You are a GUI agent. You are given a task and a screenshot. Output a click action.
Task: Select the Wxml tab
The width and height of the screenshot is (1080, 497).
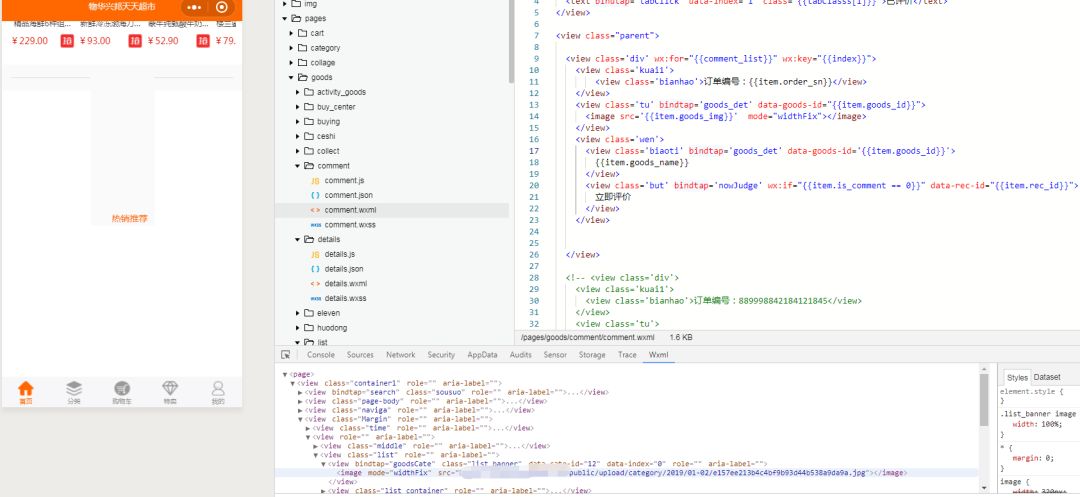pos(658,355)
